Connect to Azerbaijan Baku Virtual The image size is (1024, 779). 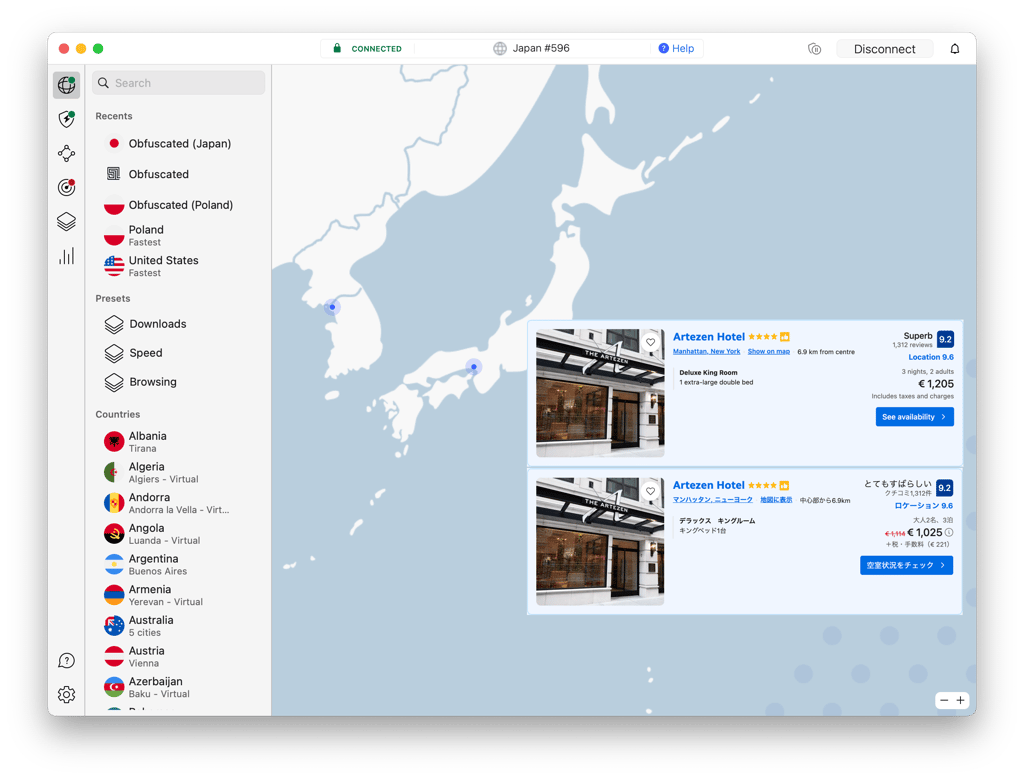click(x=178, y=688)
